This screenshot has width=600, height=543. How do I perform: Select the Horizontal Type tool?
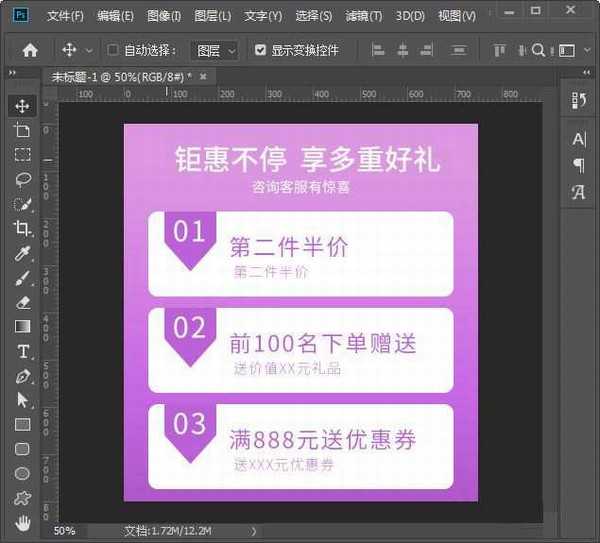point(22,351)
